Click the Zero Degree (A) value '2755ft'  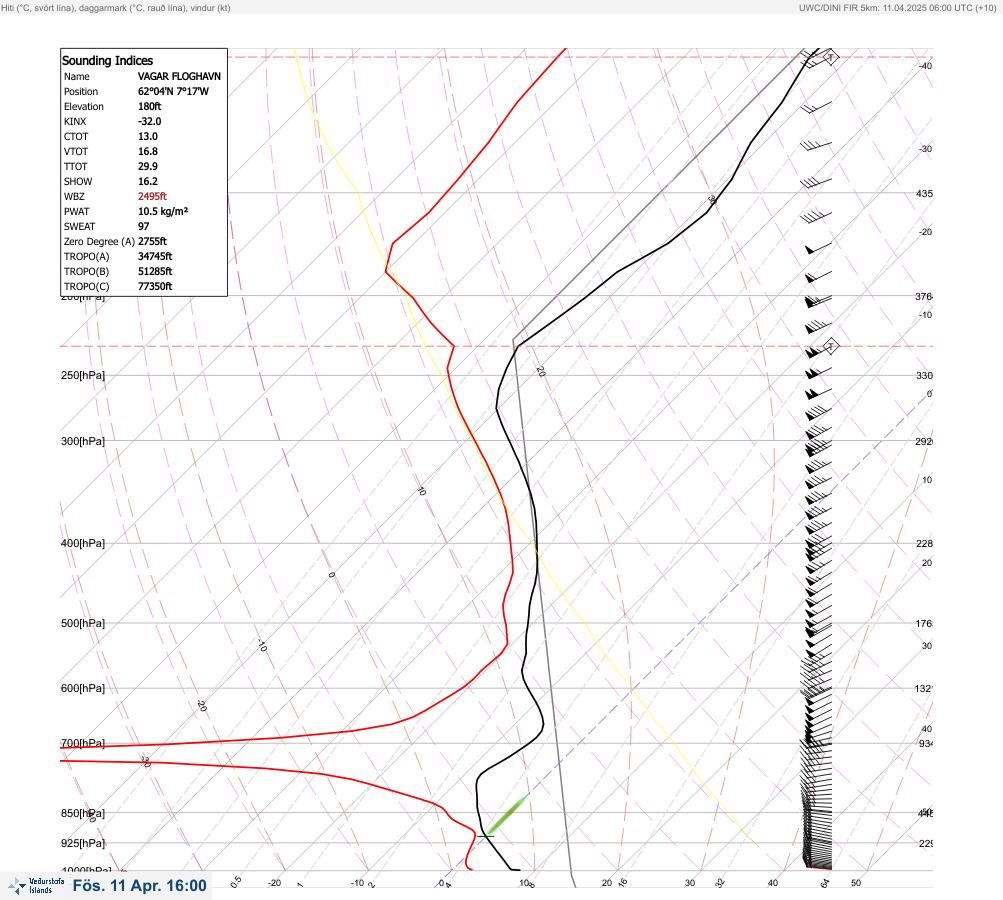pyautogui.click(x=152, y=242)
